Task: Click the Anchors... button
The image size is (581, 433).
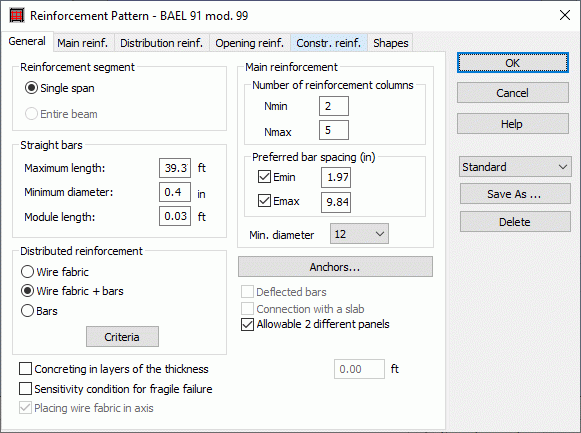Action: point(335,267)
